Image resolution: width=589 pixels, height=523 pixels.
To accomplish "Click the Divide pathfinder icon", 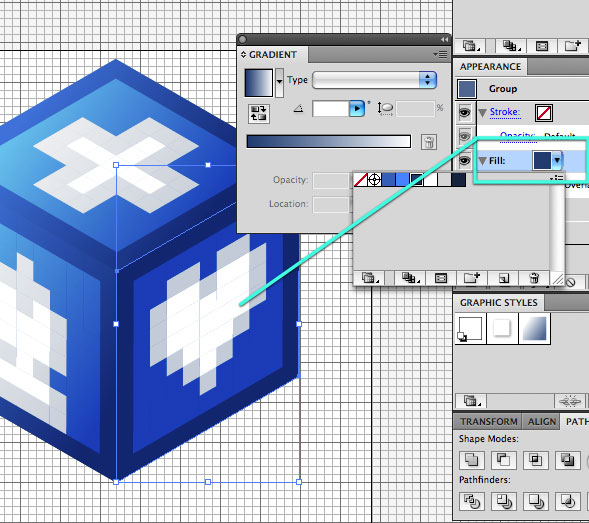I will pos(472,502).
